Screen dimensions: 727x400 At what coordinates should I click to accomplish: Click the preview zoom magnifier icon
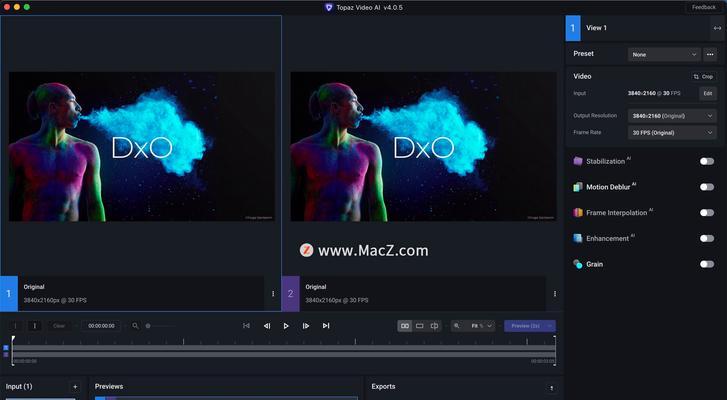tap(457, 326)
